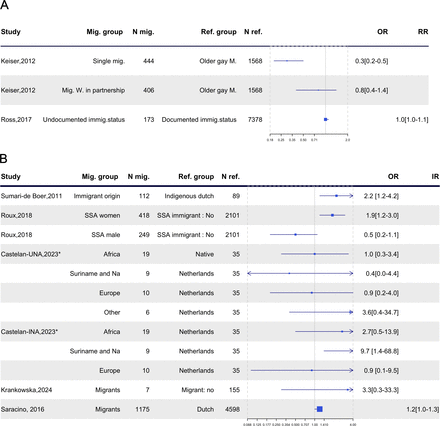Screen dimensions: 440x426
Task: Click the Saracino 2016 large square marker
Action: (x=319, y=409)
